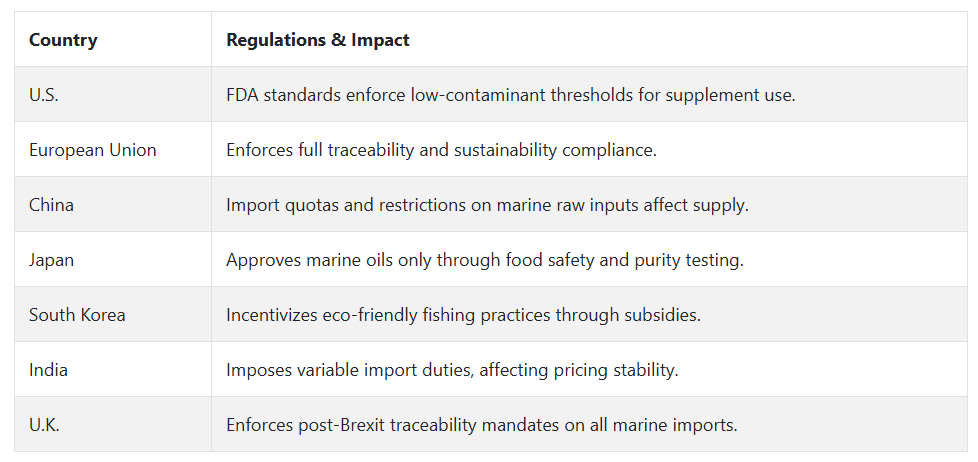Click the Country column header

(x=63, y=39)
